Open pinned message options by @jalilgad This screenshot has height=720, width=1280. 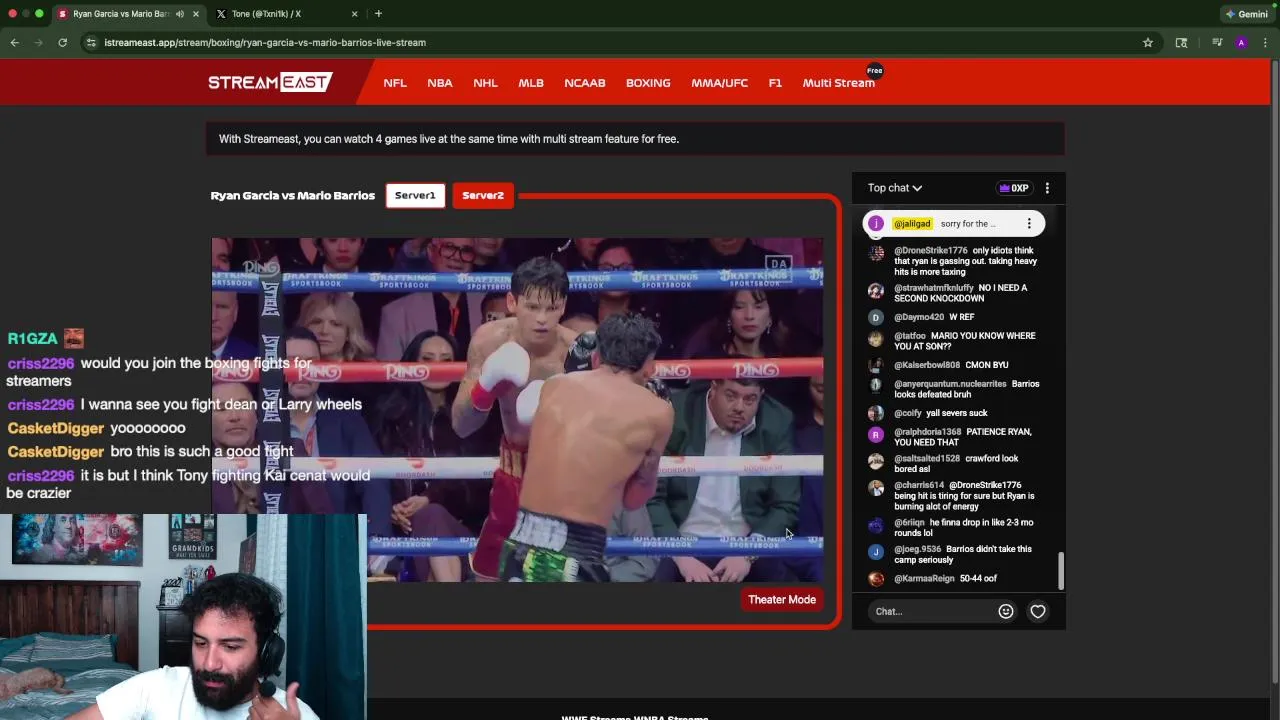point(1029,224)
